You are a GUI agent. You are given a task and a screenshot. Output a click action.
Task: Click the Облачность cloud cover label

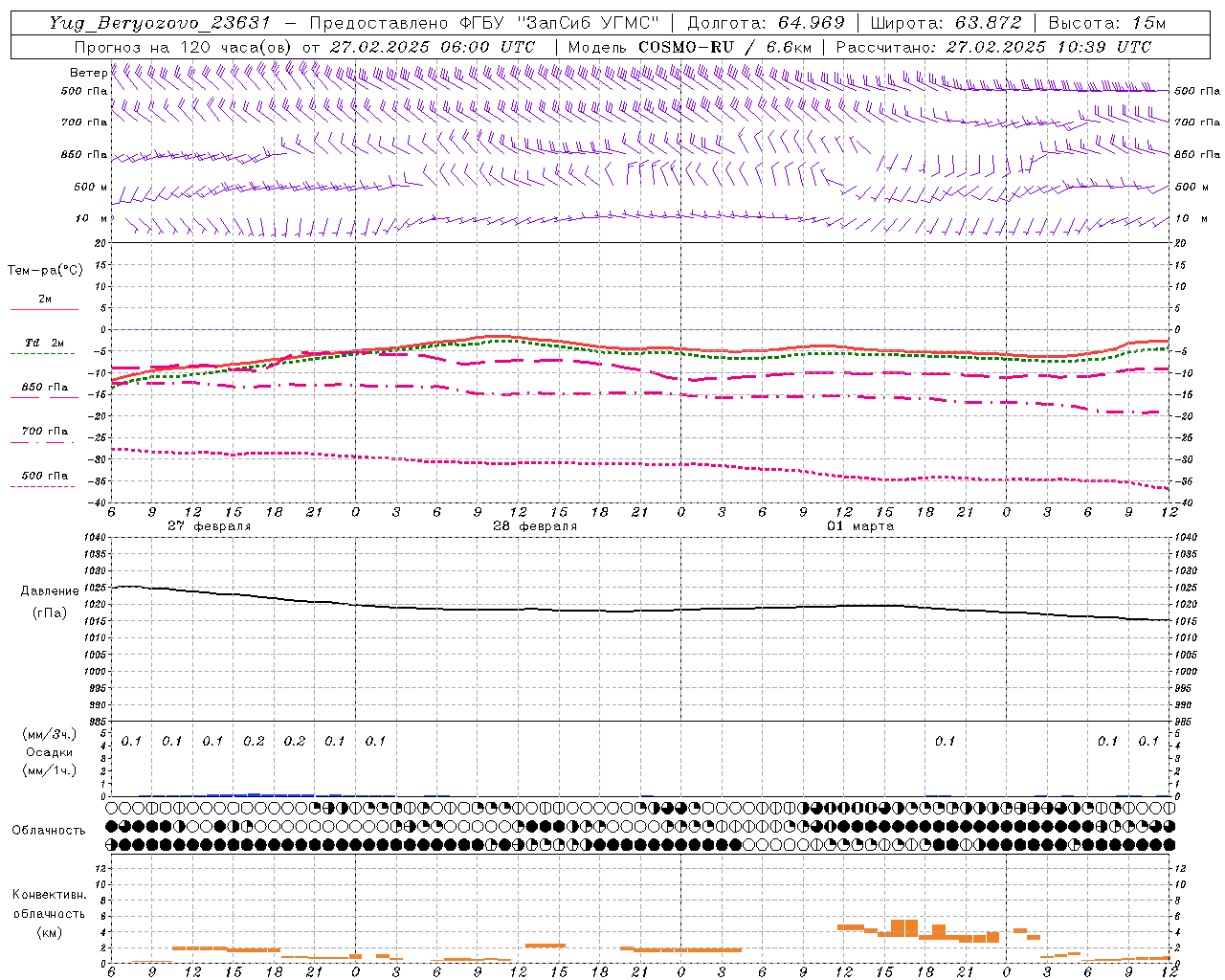tap(49, 830)
